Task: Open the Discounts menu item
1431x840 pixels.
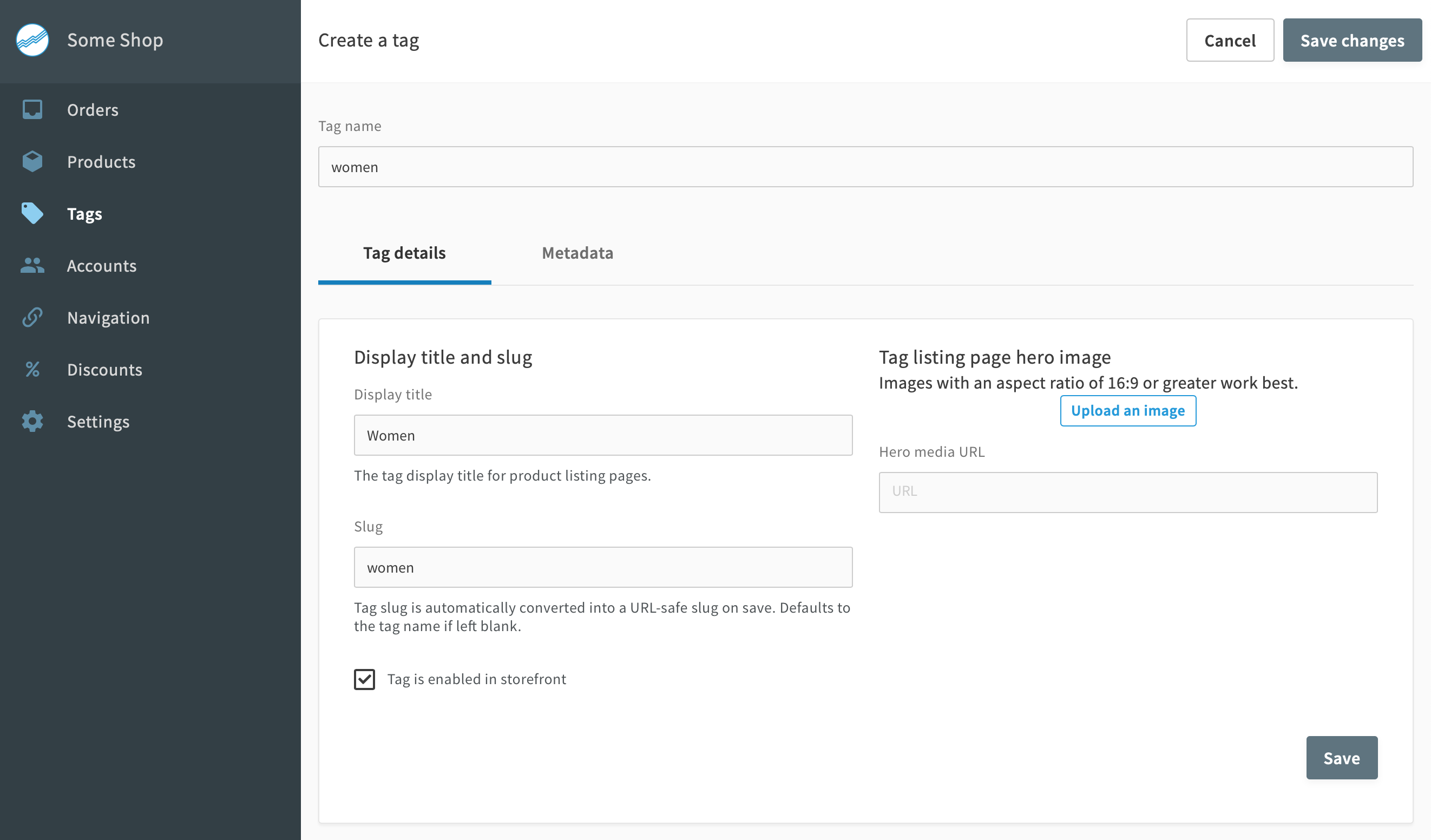Action: [104, 370]
